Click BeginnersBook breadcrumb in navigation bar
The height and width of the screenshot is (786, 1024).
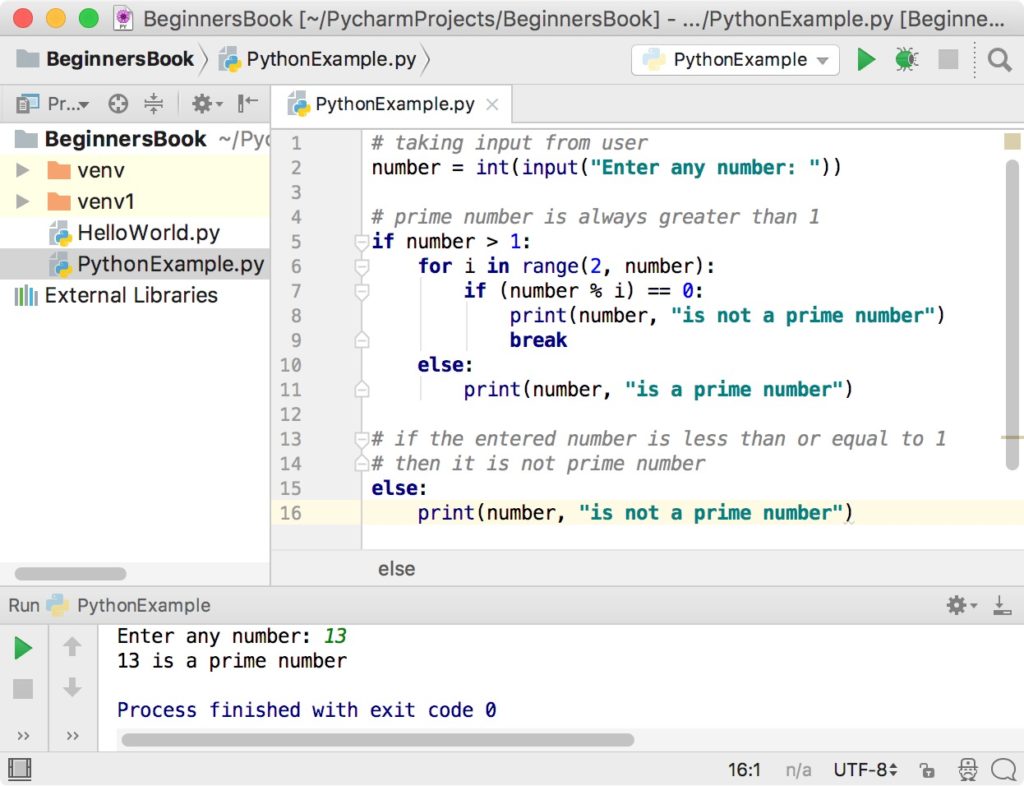coord(106,59)
